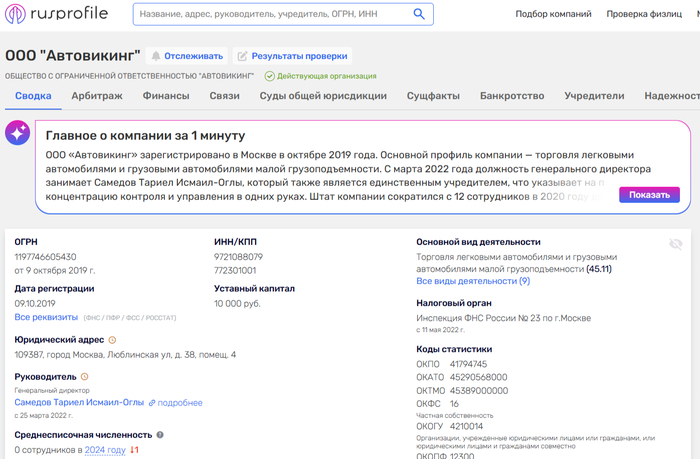Click the purple sparkle AI summary icon
Viewport: 700px width, 459px height.
17,133
